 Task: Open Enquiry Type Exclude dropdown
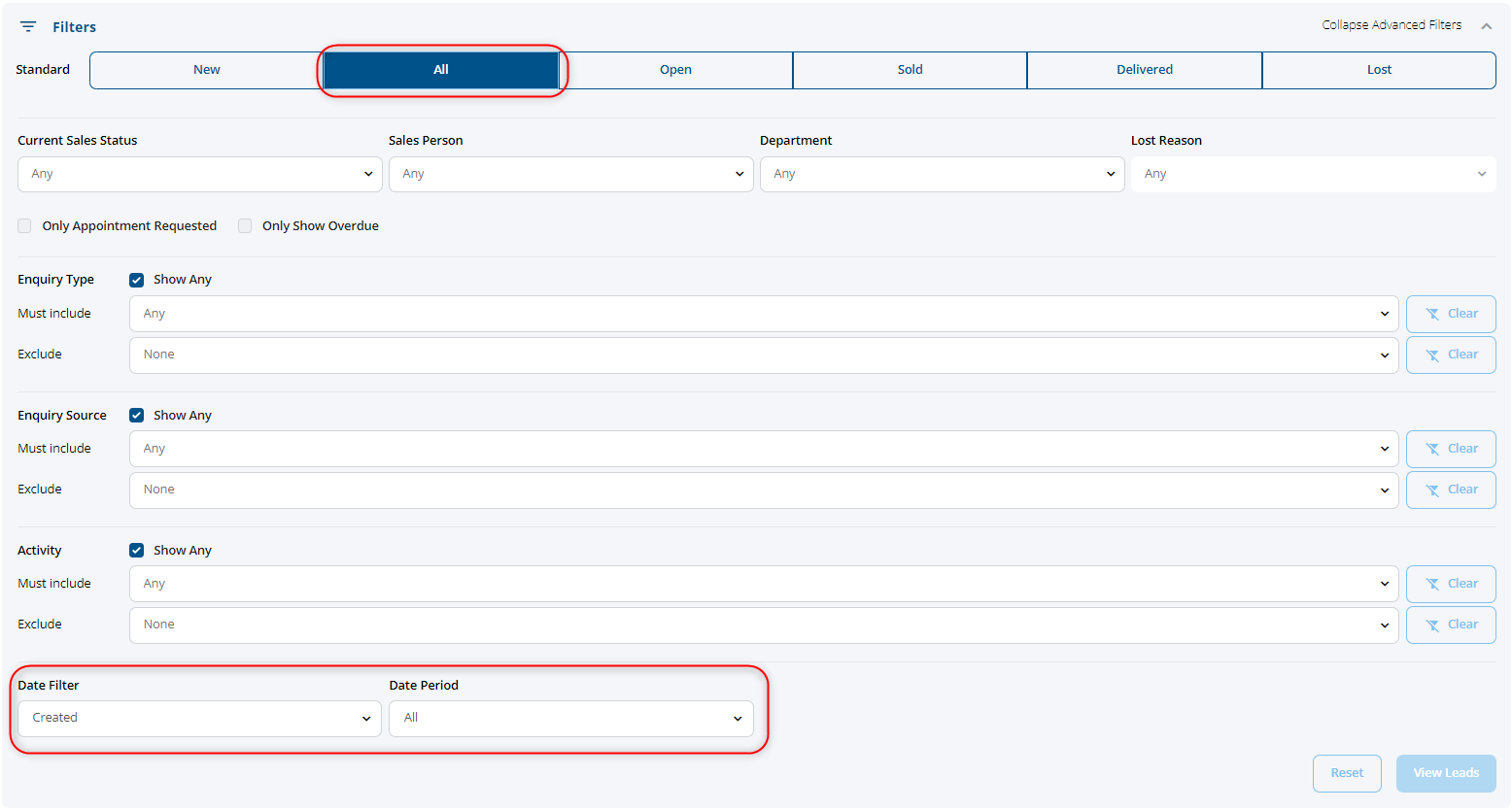pyautogui.click(x=764, y=355)
